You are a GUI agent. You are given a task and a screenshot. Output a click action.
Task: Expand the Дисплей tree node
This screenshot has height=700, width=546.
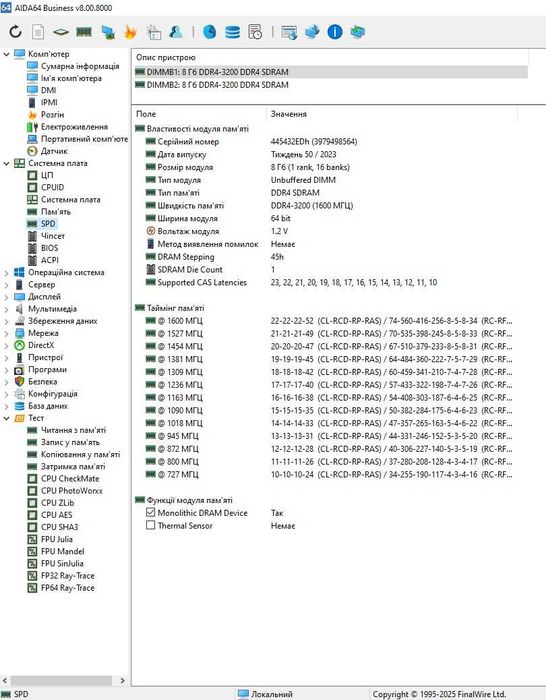coord(6,297)
